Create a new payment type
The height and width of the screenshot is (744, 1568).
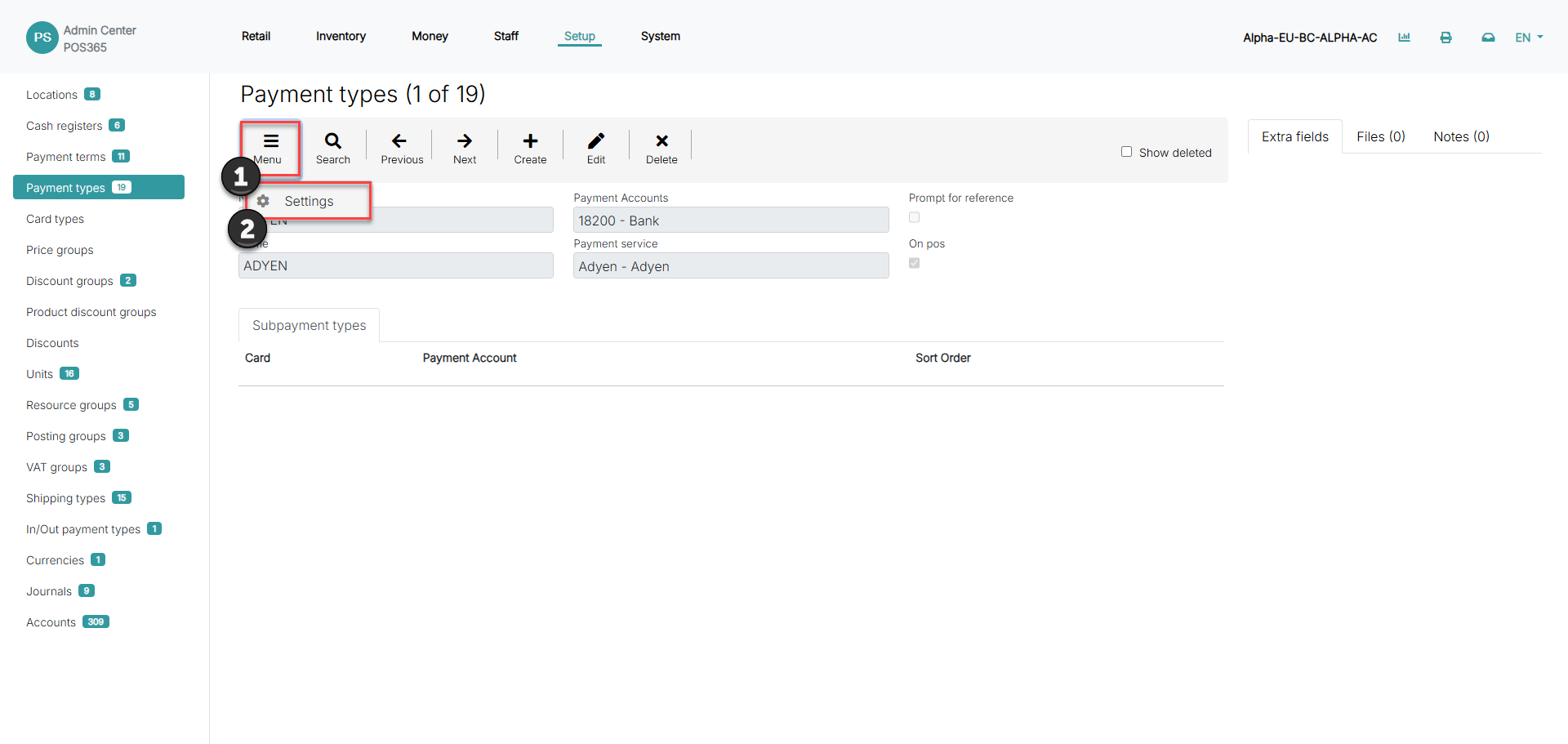click(x=530, y=148)
